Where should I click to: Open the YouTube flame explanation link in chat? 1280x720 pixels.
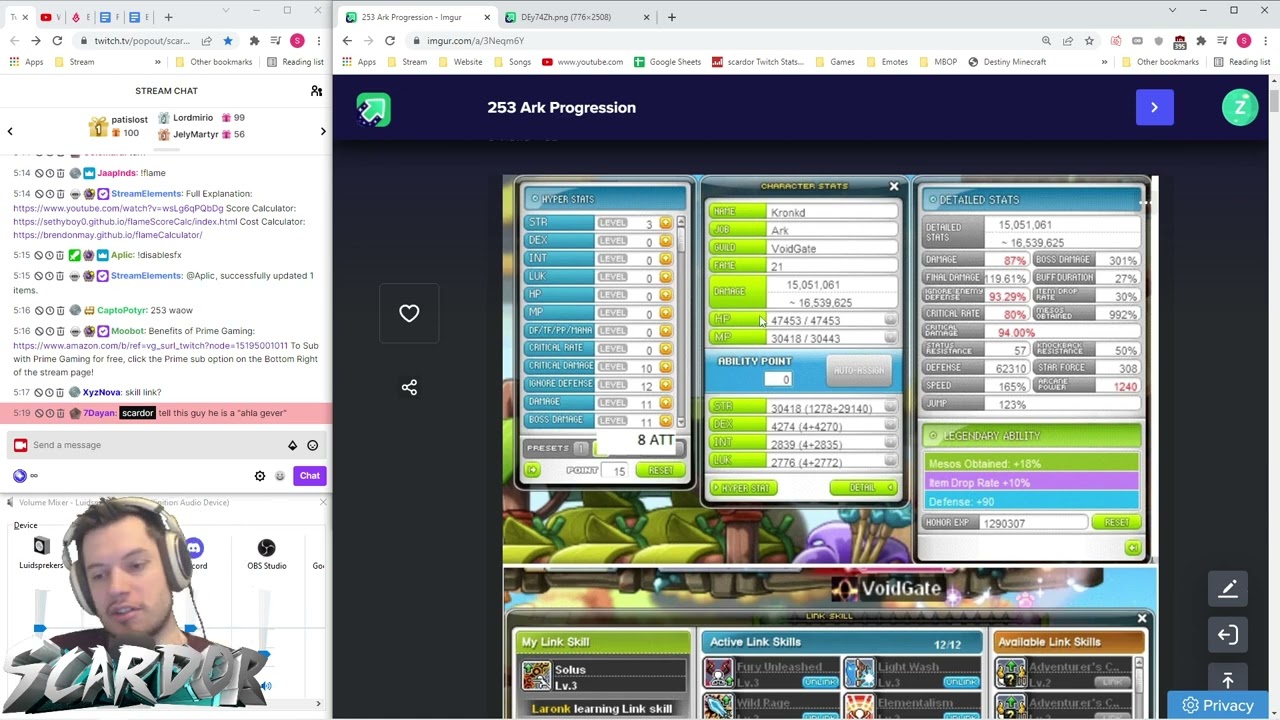118,208
